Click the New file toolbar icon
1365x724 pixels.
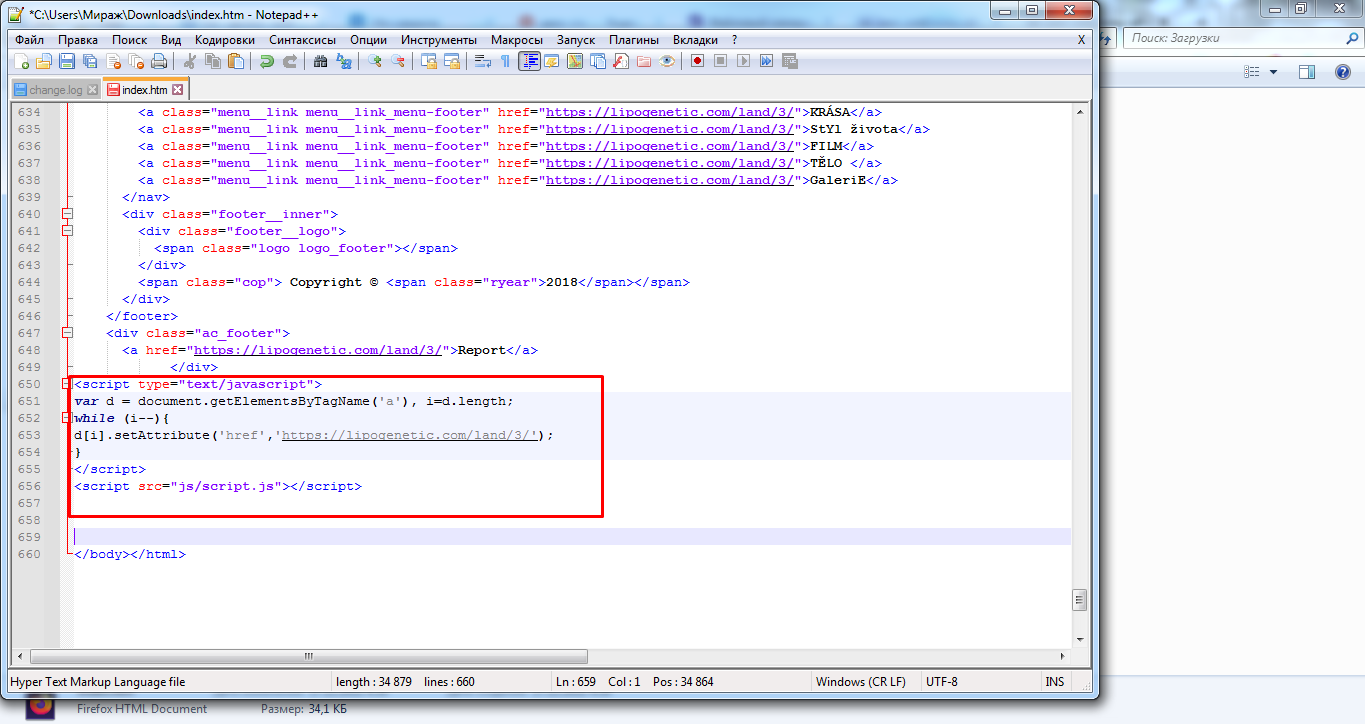(x=22, y=61)
